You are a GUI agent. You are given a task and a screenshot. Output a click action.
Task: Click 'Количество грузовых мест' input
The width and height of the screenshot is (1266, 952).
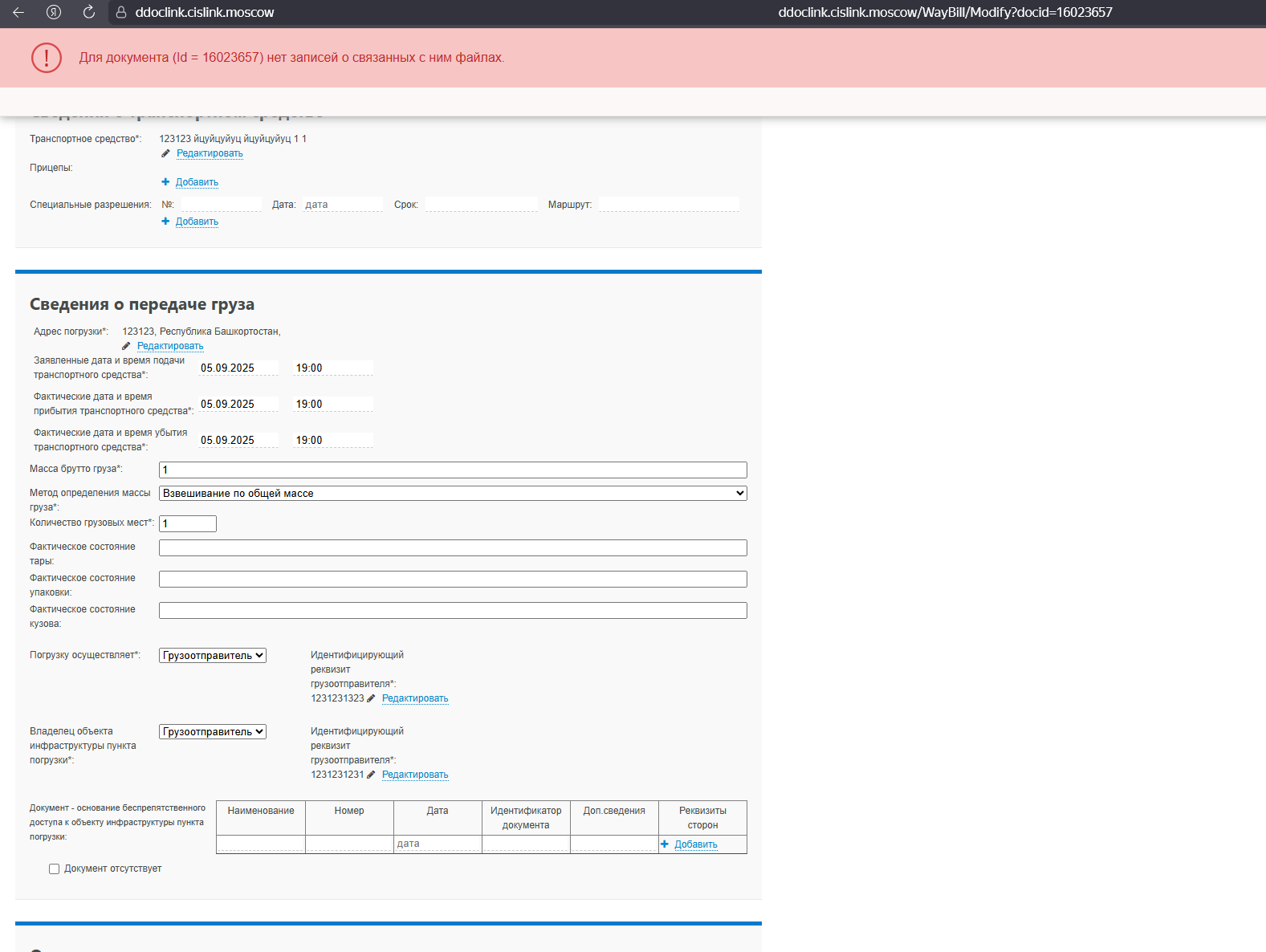[x=188, y=524]
